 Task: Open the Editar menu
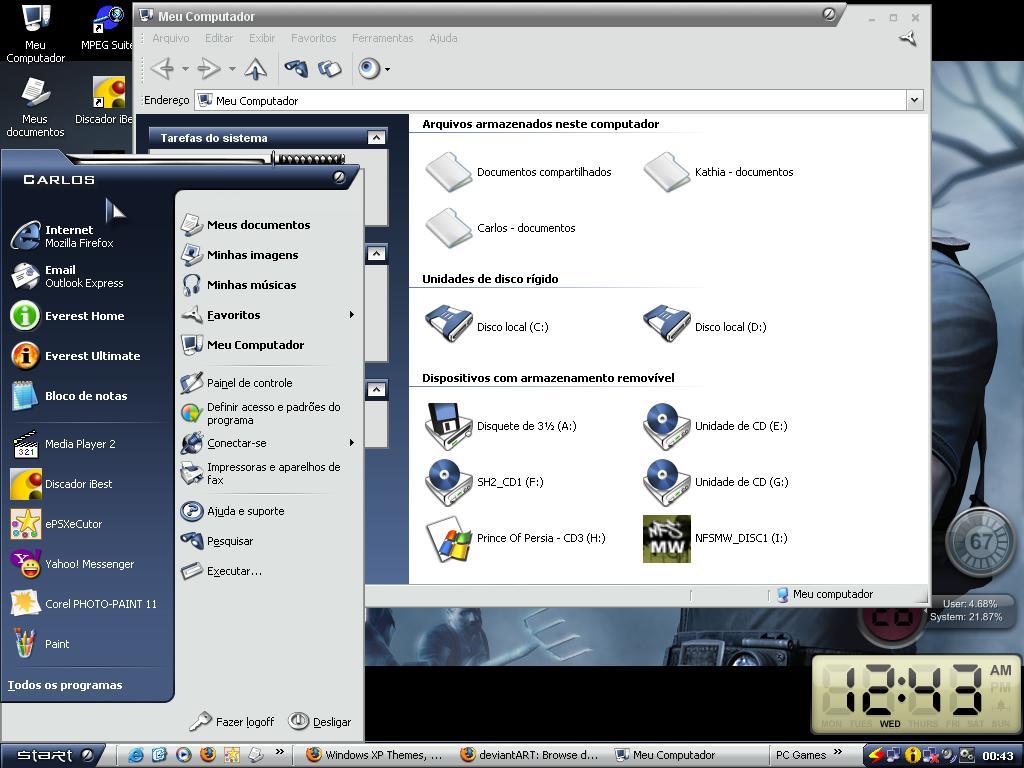coord(219,38)
